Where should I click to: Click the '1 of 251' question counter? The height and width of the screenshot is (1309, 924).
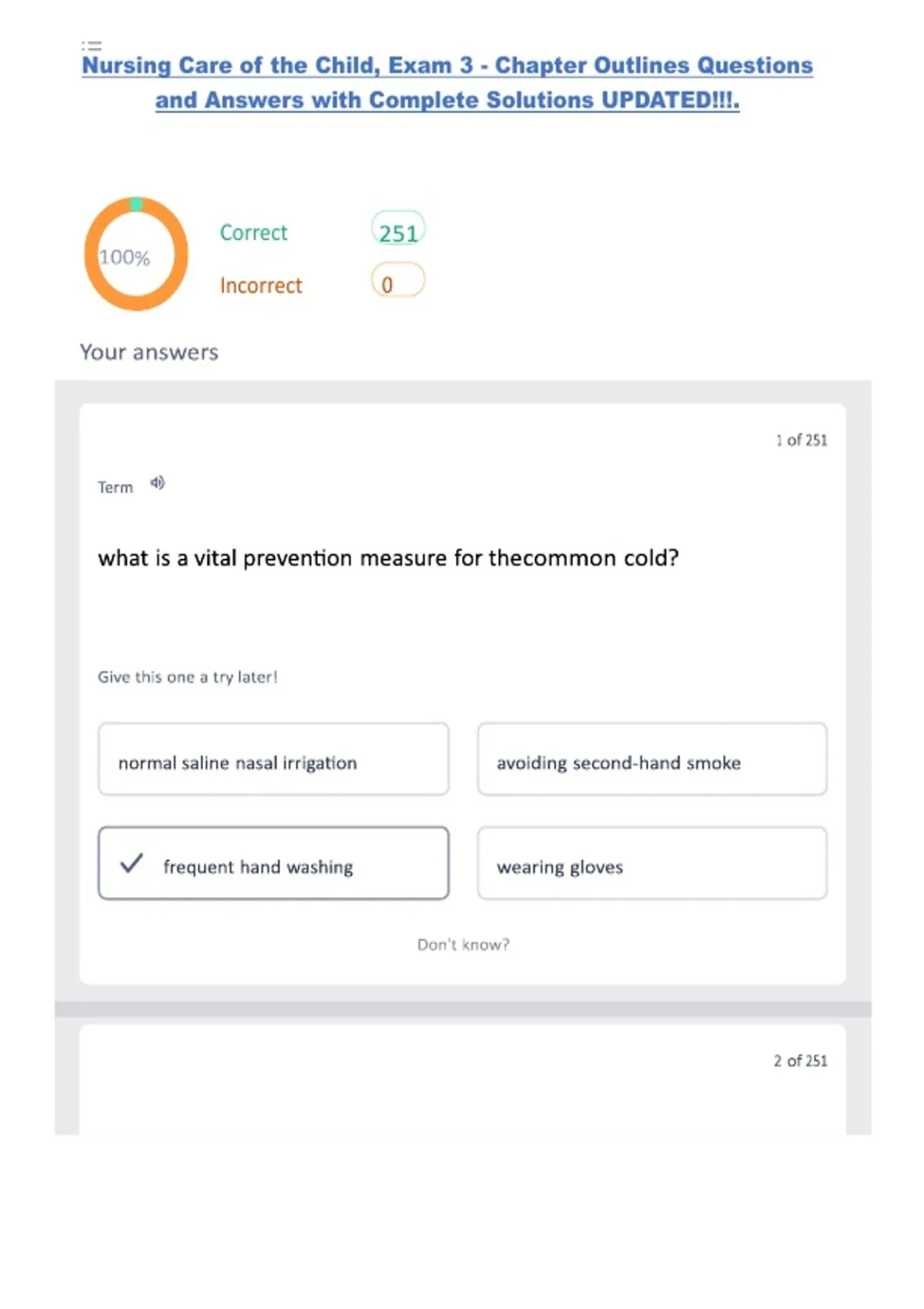tap(801, 440)
